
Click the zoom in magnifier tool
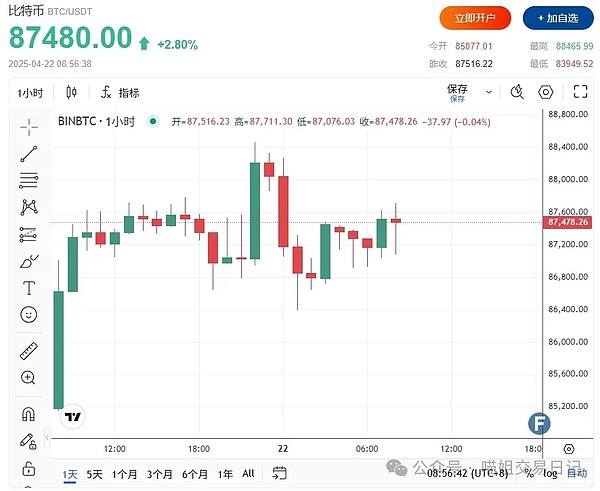point(28,377)
